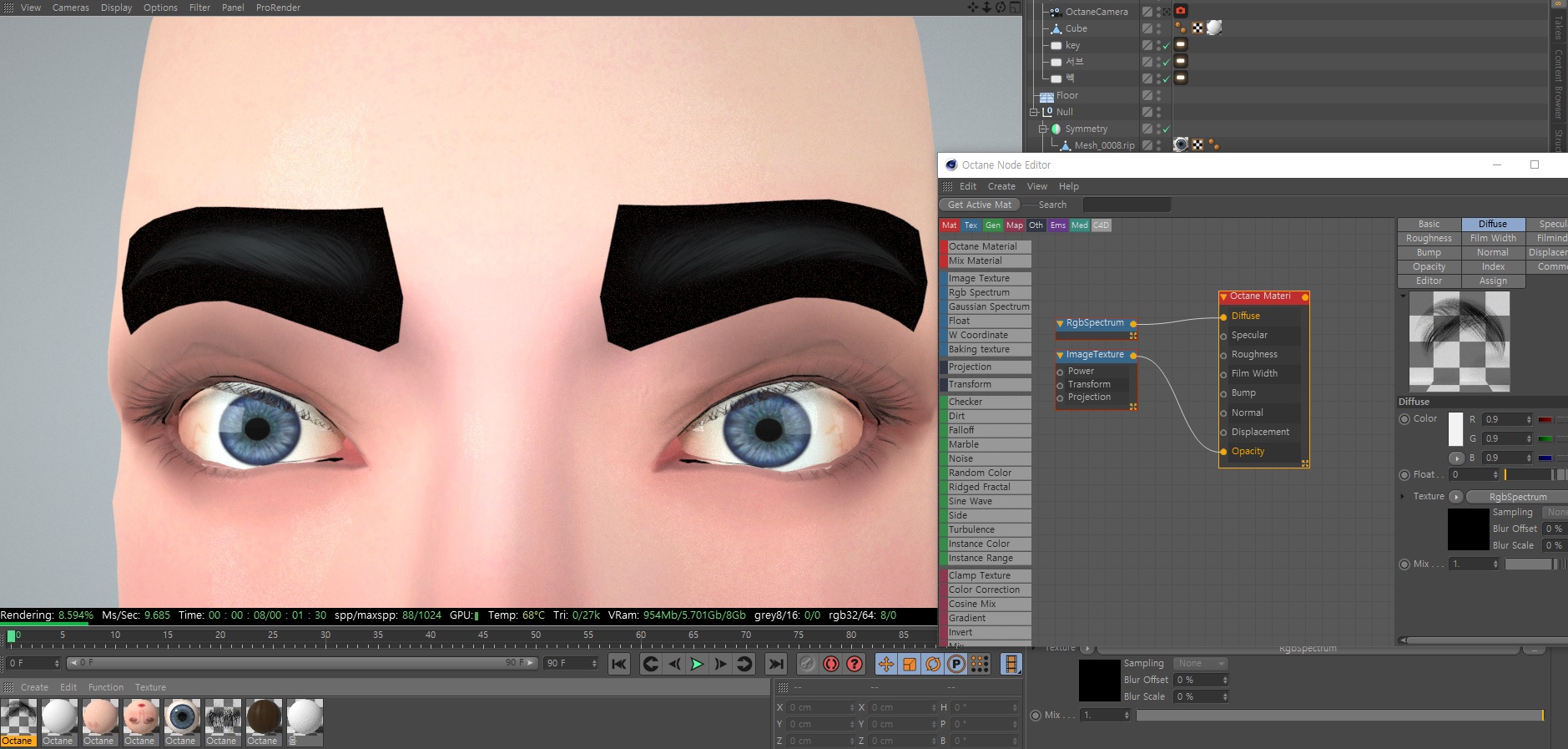Screen dimensions: 1568x749
Task: Toggle position keyframe recording arrows icon
Action: coord(885,664)
